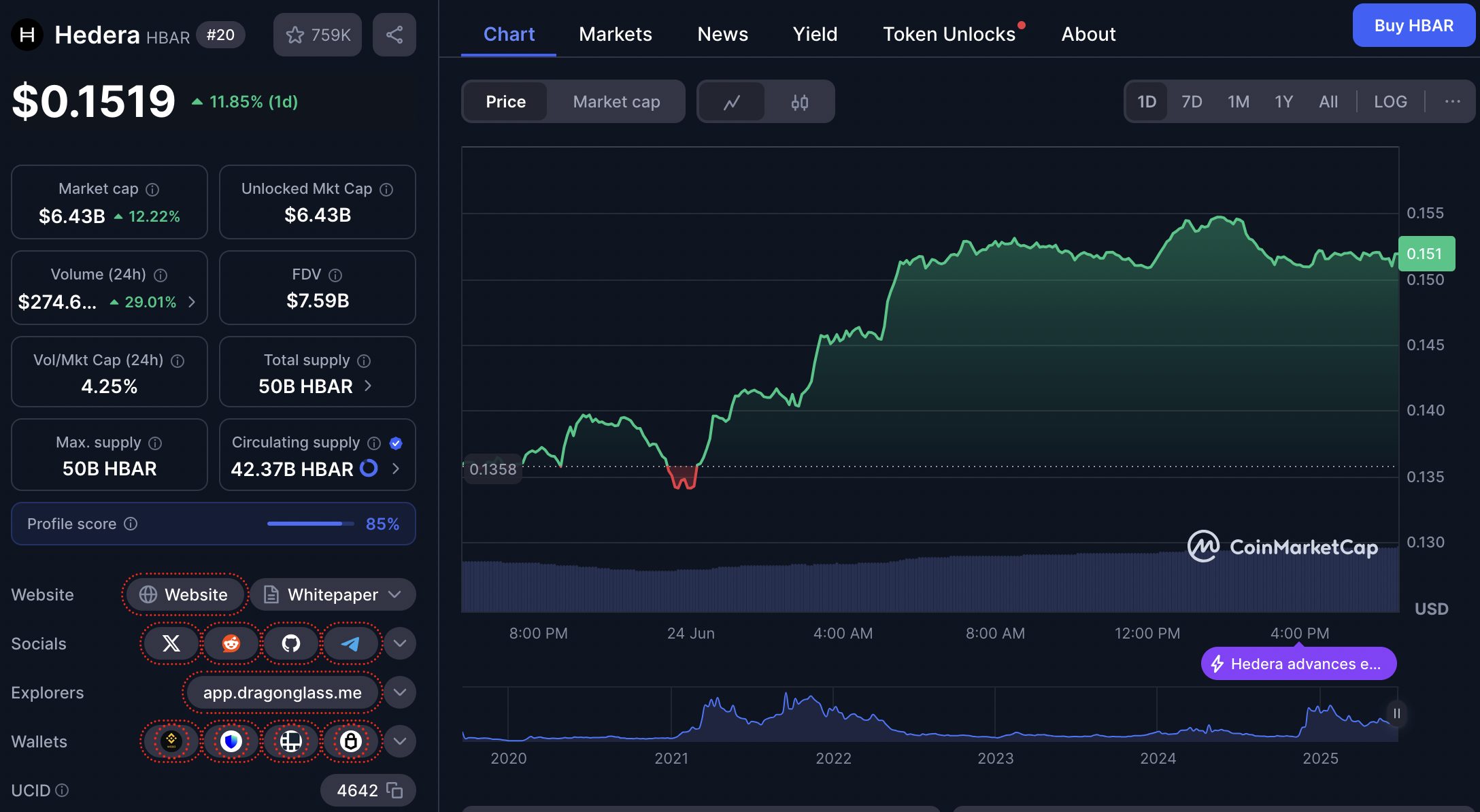View Volume (24h) info icon
Viewport: 1480px width, 812px height.
tap(161, 275)
